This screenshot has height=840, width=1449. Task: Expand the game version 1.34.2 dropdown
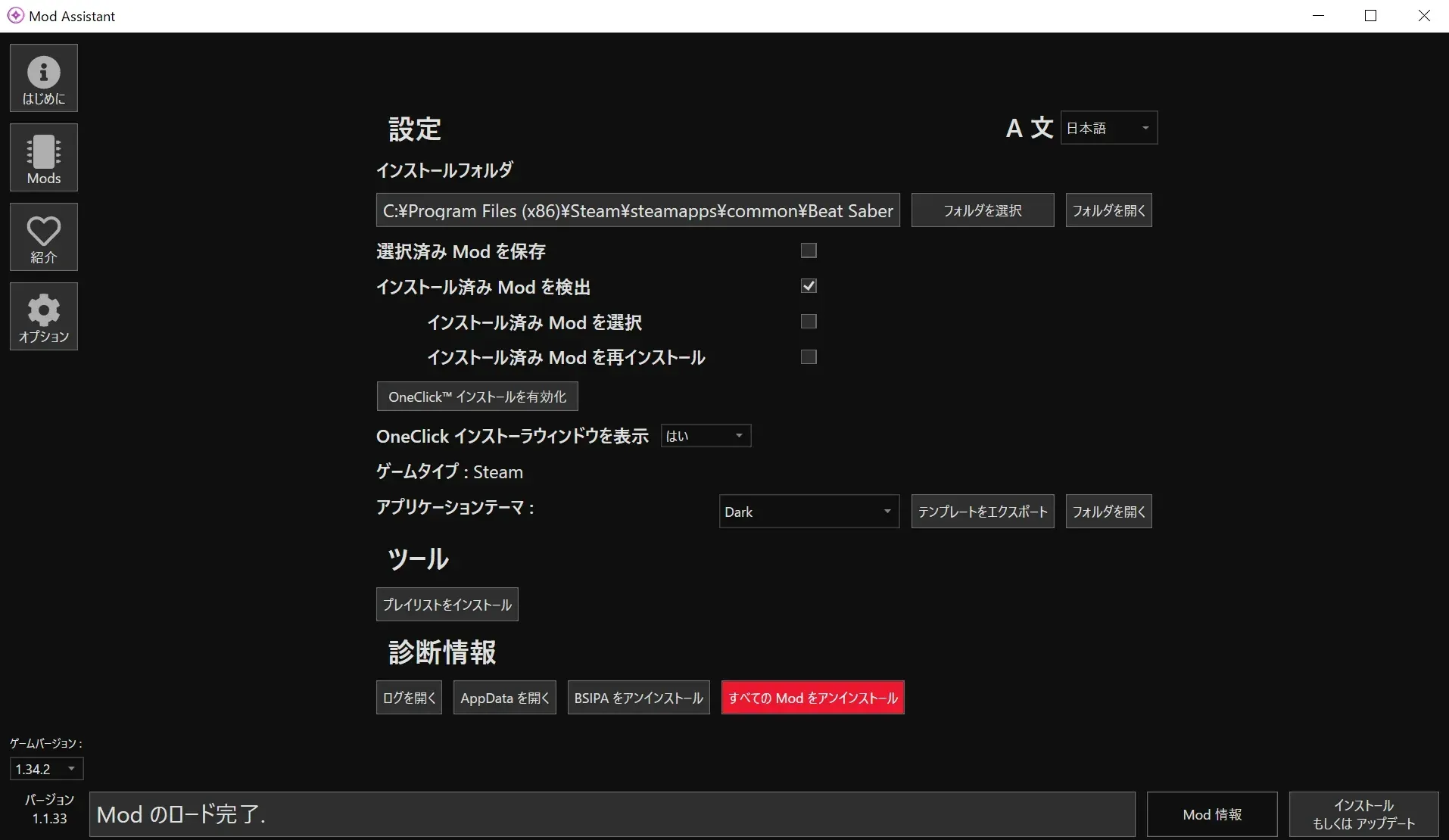(45, 768)
